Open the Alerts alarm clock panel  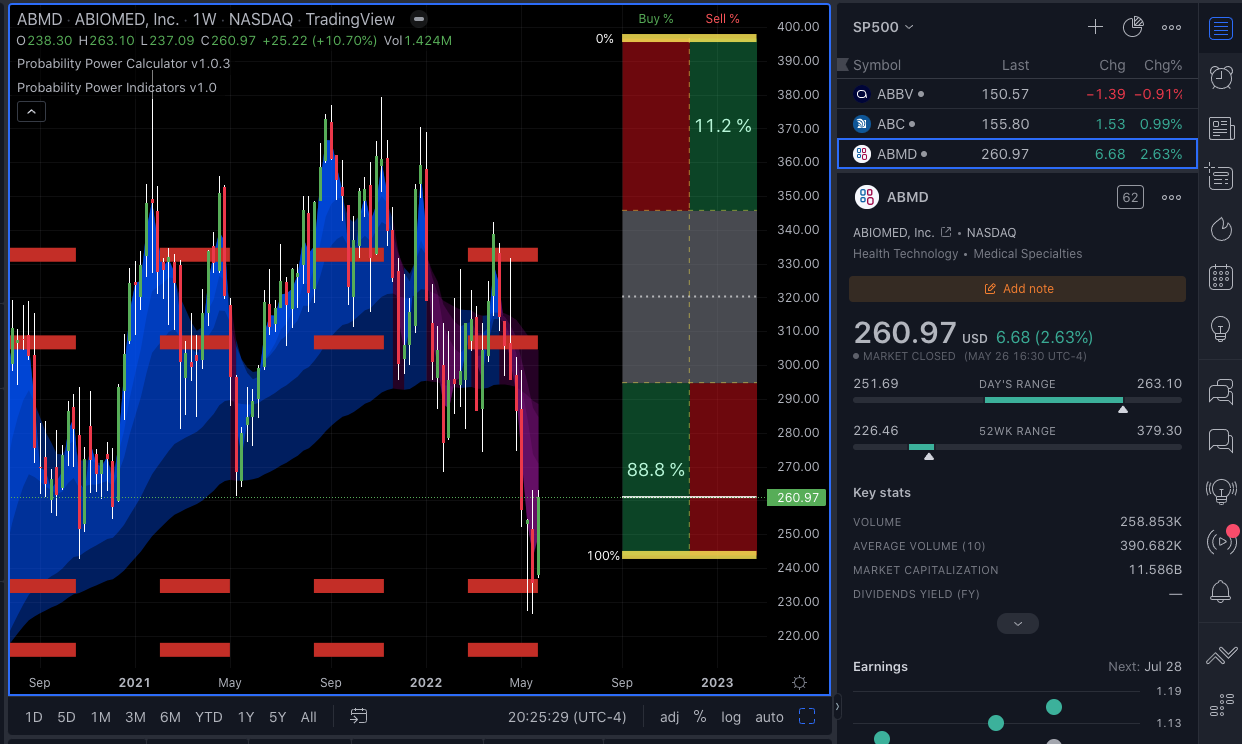(x=1220, y=77)
